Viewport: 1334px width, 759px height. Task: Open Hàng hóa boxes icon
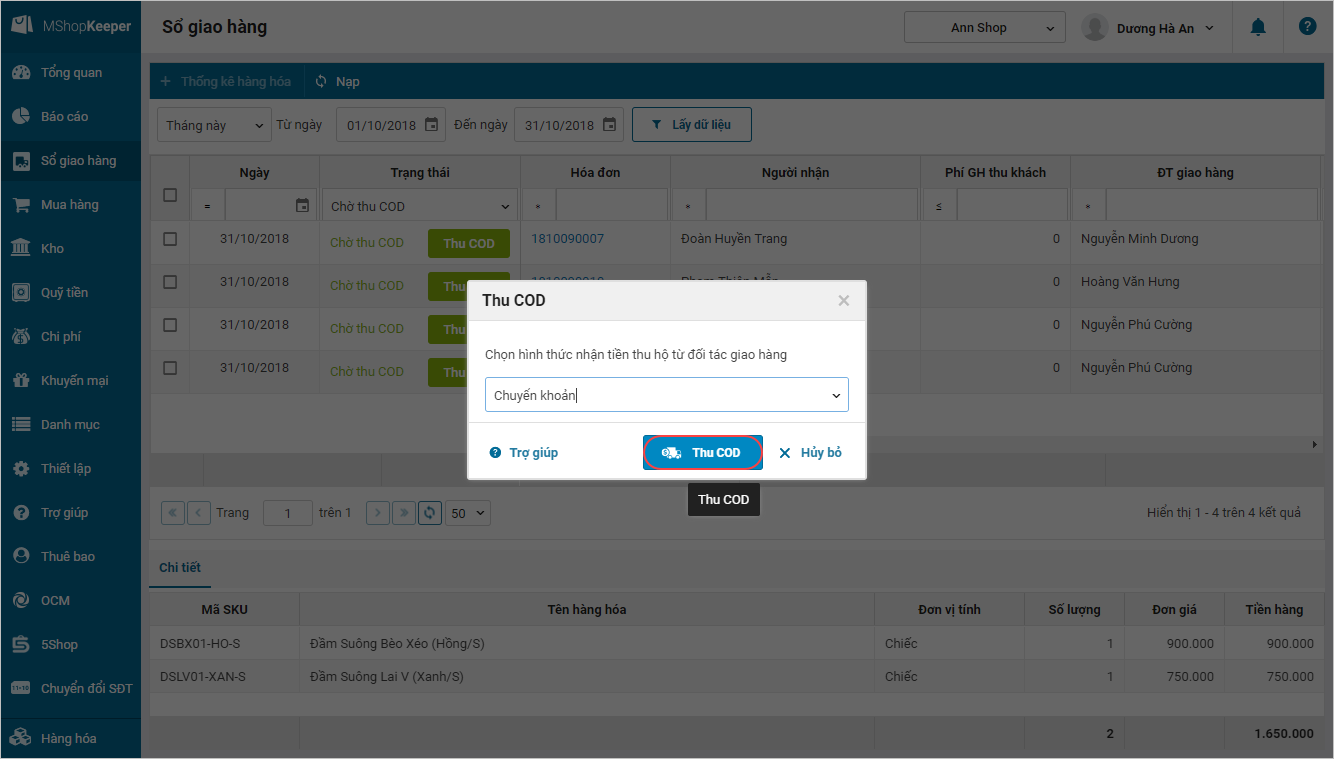(x=20, y=739)
